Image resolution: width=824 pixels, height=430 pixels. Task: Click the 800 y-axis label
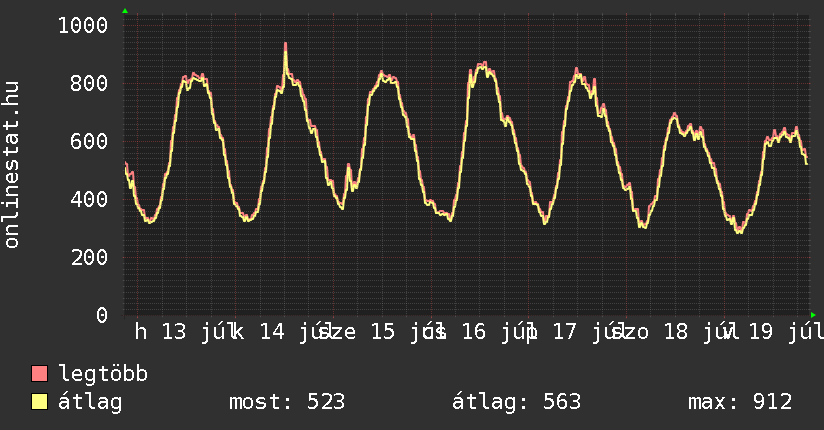(x=89, y=83)
